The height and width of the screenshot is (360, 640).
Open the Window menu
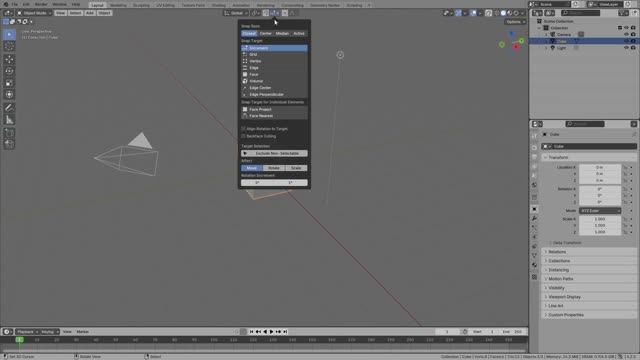tap(60, 4)
